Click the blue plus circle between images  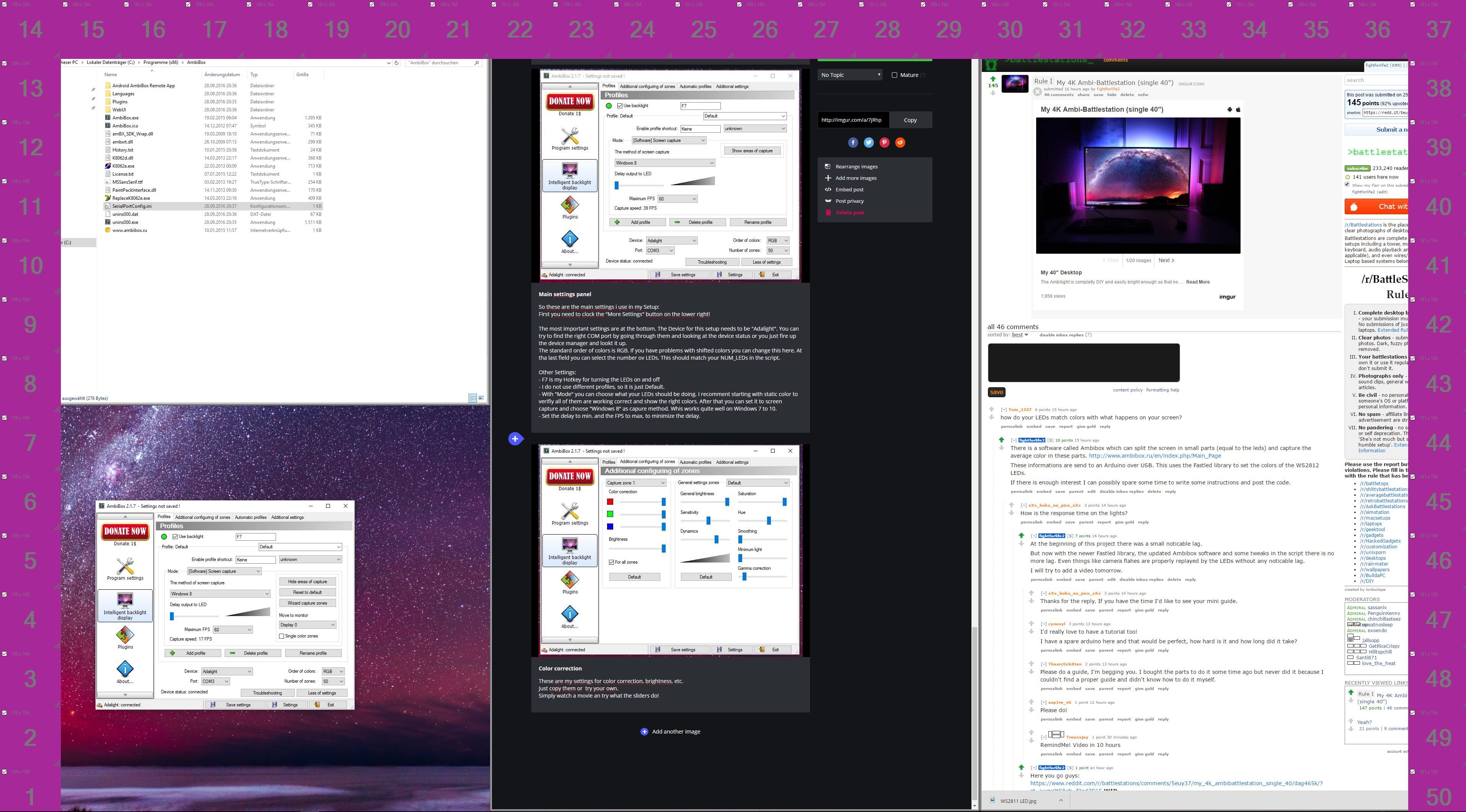click(514, 439)
